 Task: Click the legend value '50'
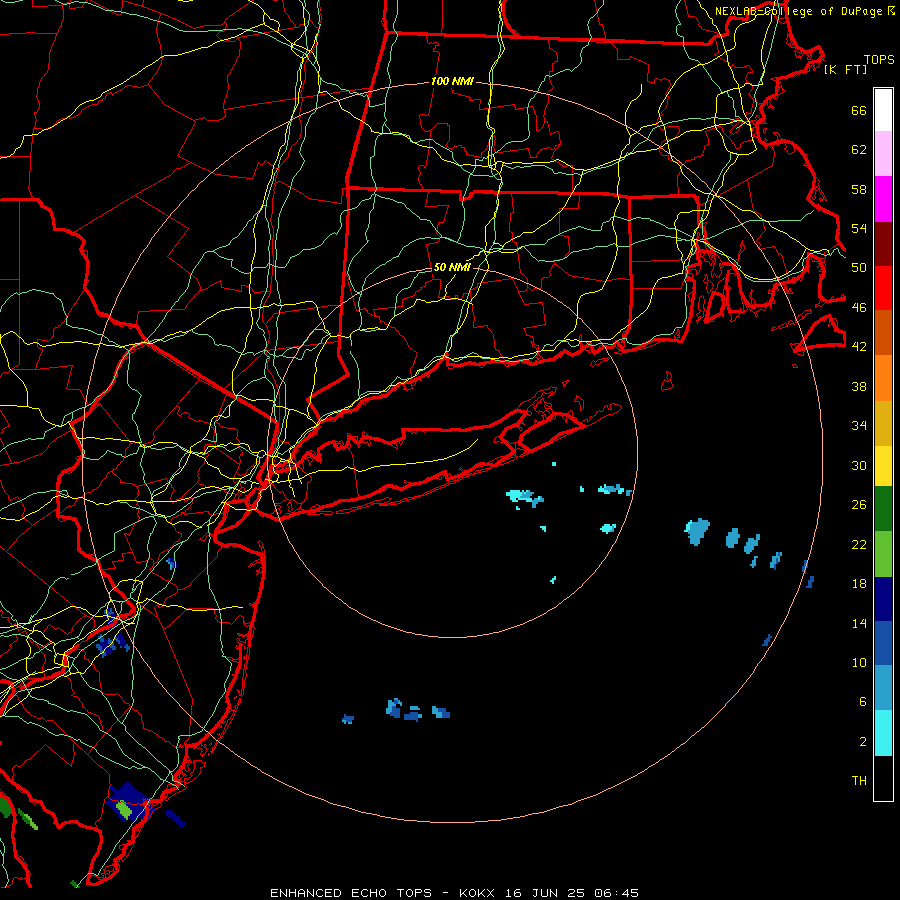(859, 268)
